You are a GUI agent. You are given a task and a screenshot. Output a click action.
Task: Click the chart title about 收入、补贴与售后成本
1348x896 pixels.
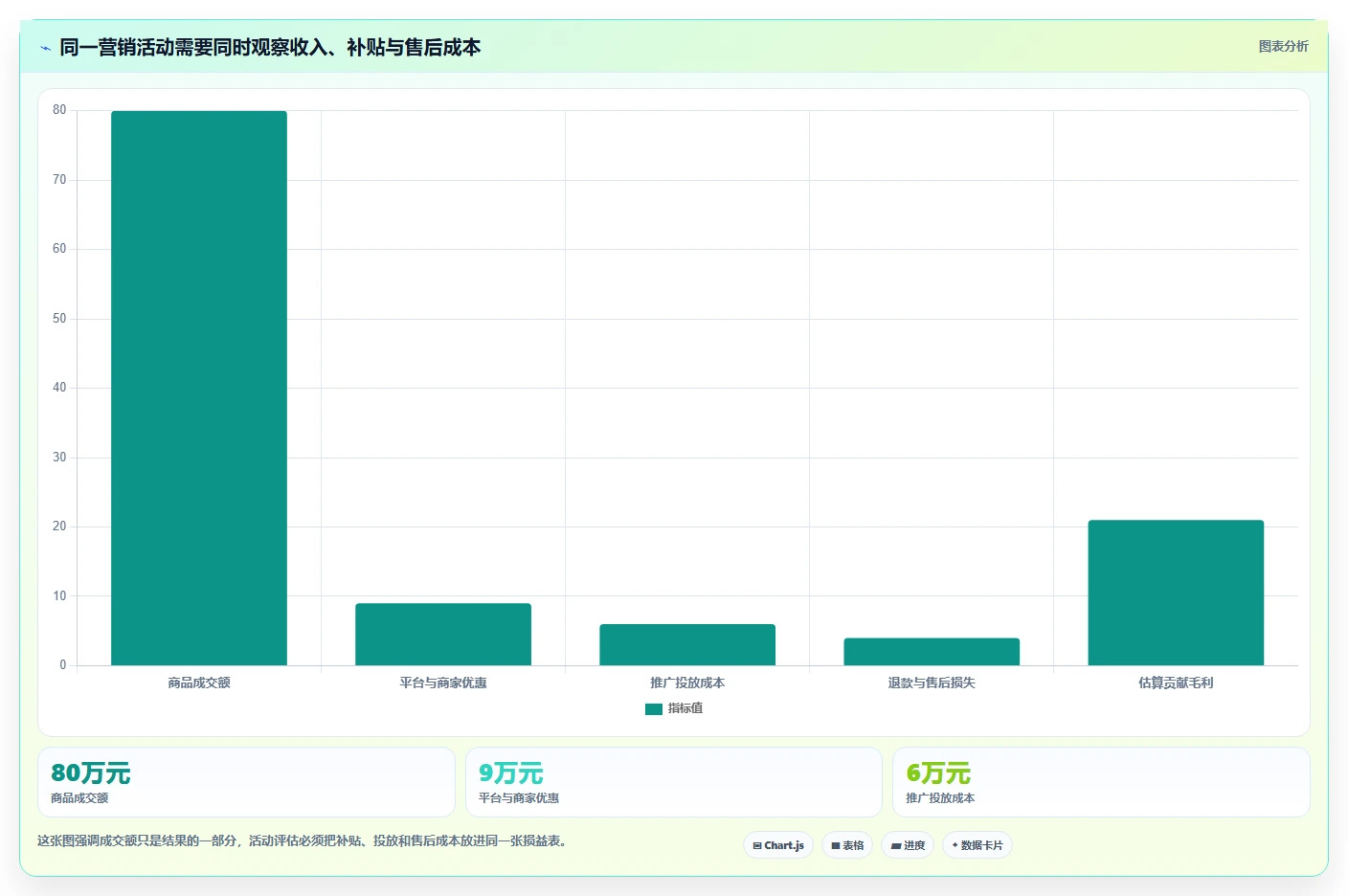[x=270, y=47]
